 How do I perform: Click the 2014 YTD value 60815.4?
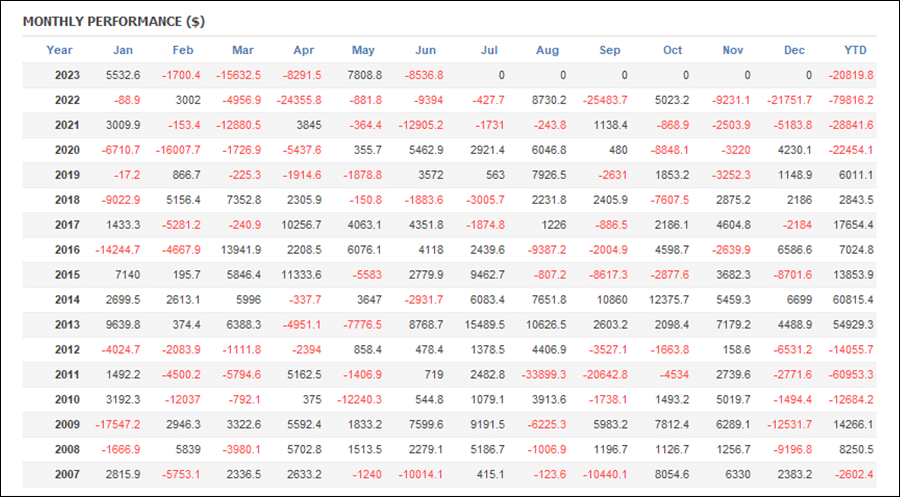point(853,300)
